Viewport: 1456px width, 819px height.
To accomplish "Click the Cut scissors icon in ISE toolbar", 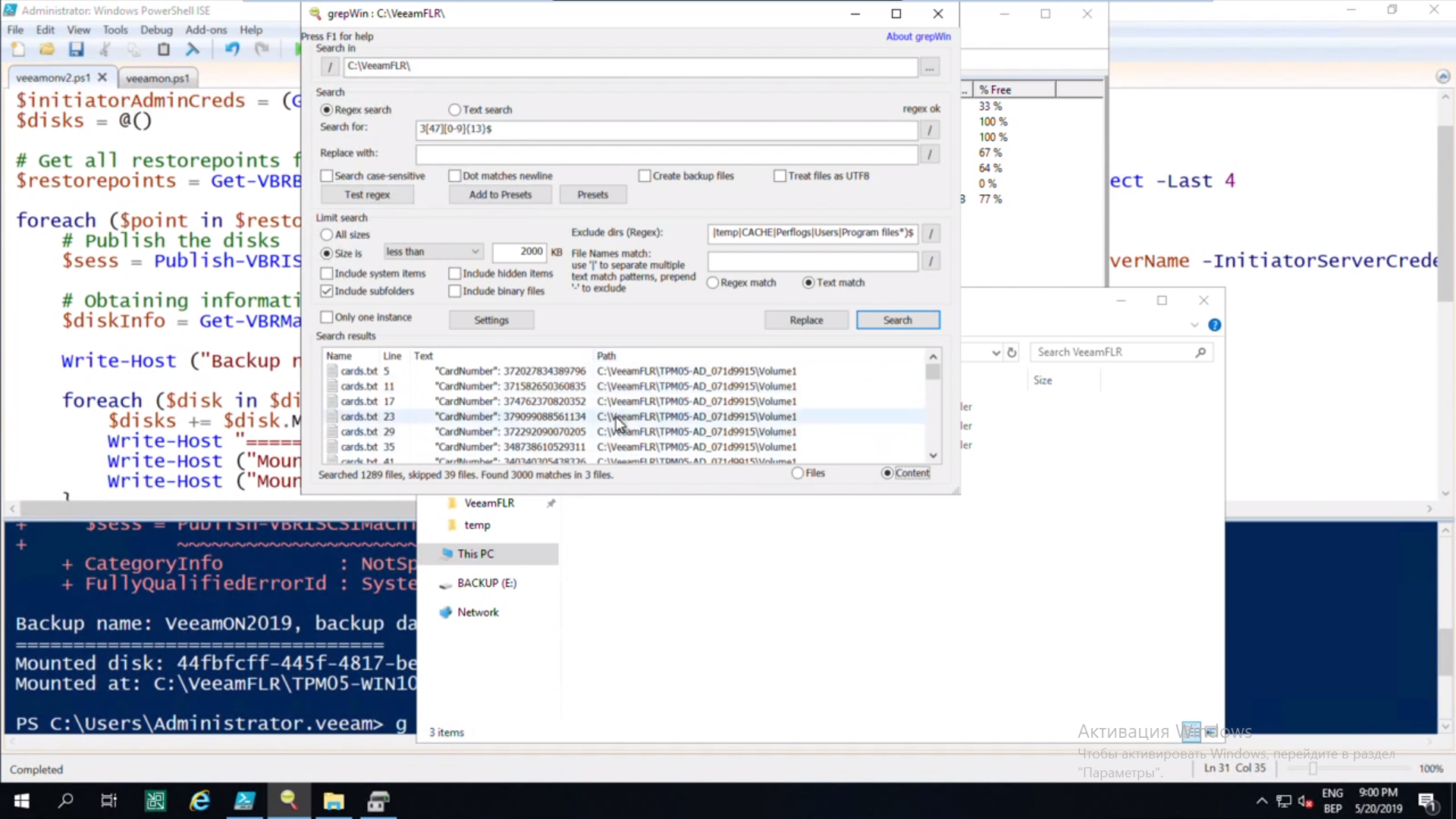I will tap(105, 50).
